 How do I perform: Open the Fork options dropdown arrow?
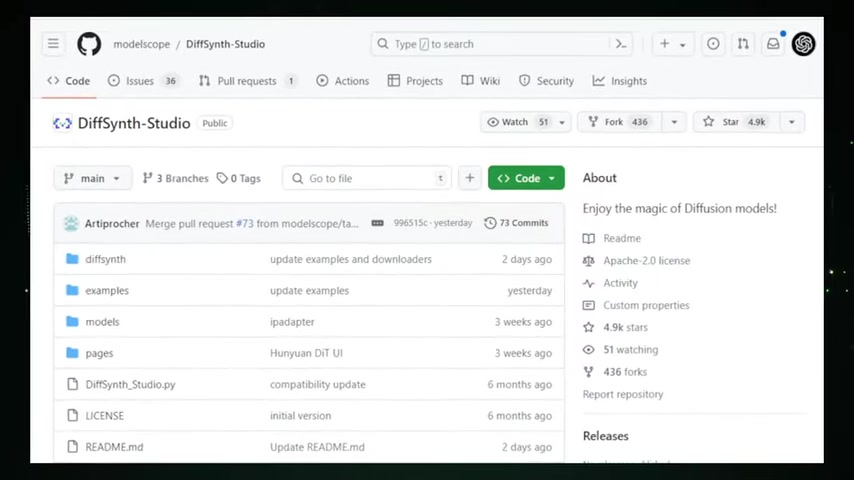click(x=674, y=122)
